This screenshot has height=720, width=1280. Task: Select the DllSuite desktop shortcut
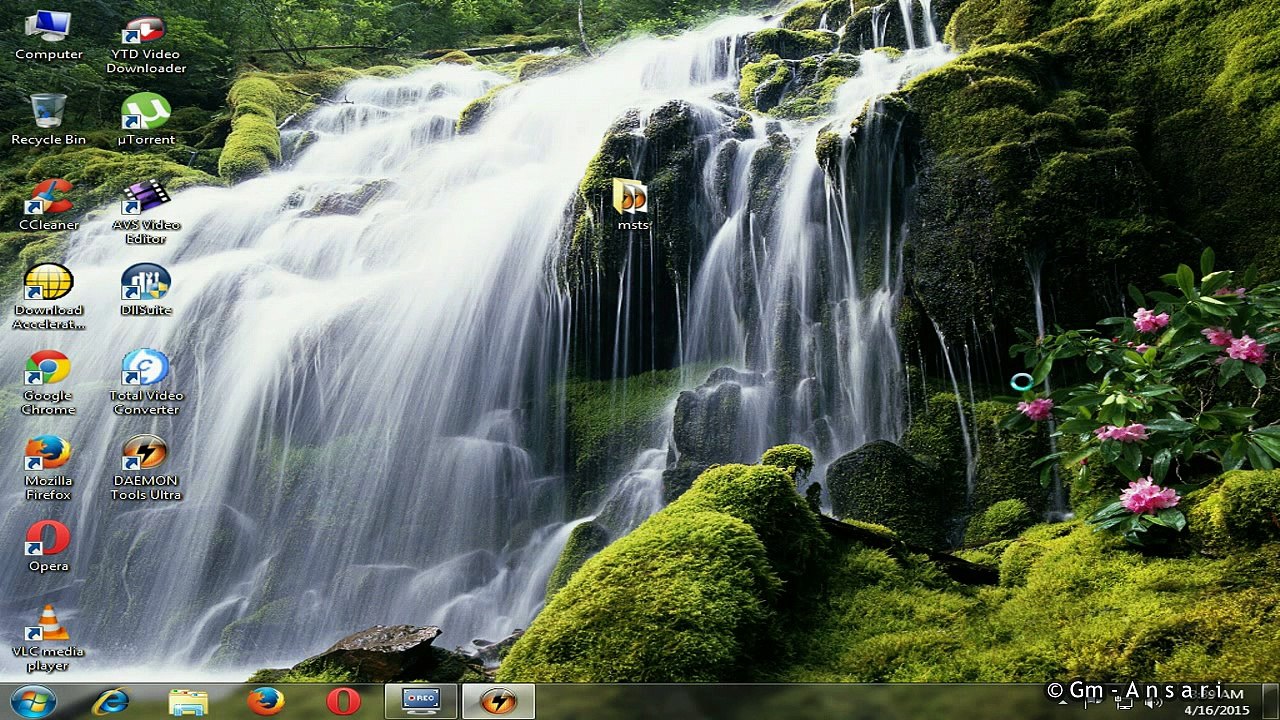[146, 290]
